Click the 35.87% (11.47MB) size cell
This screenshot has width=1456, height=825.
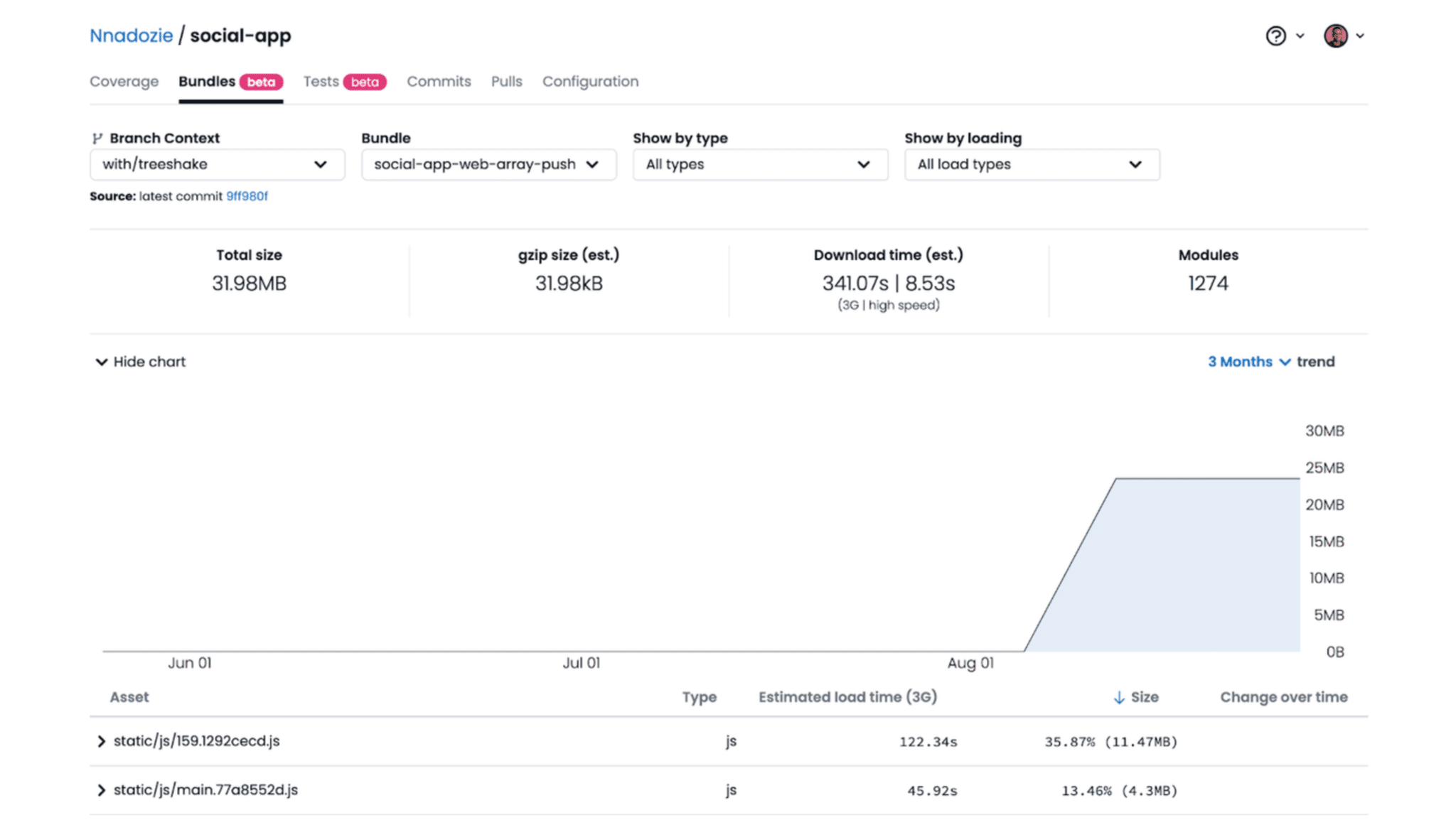(x=1110, y=742)
